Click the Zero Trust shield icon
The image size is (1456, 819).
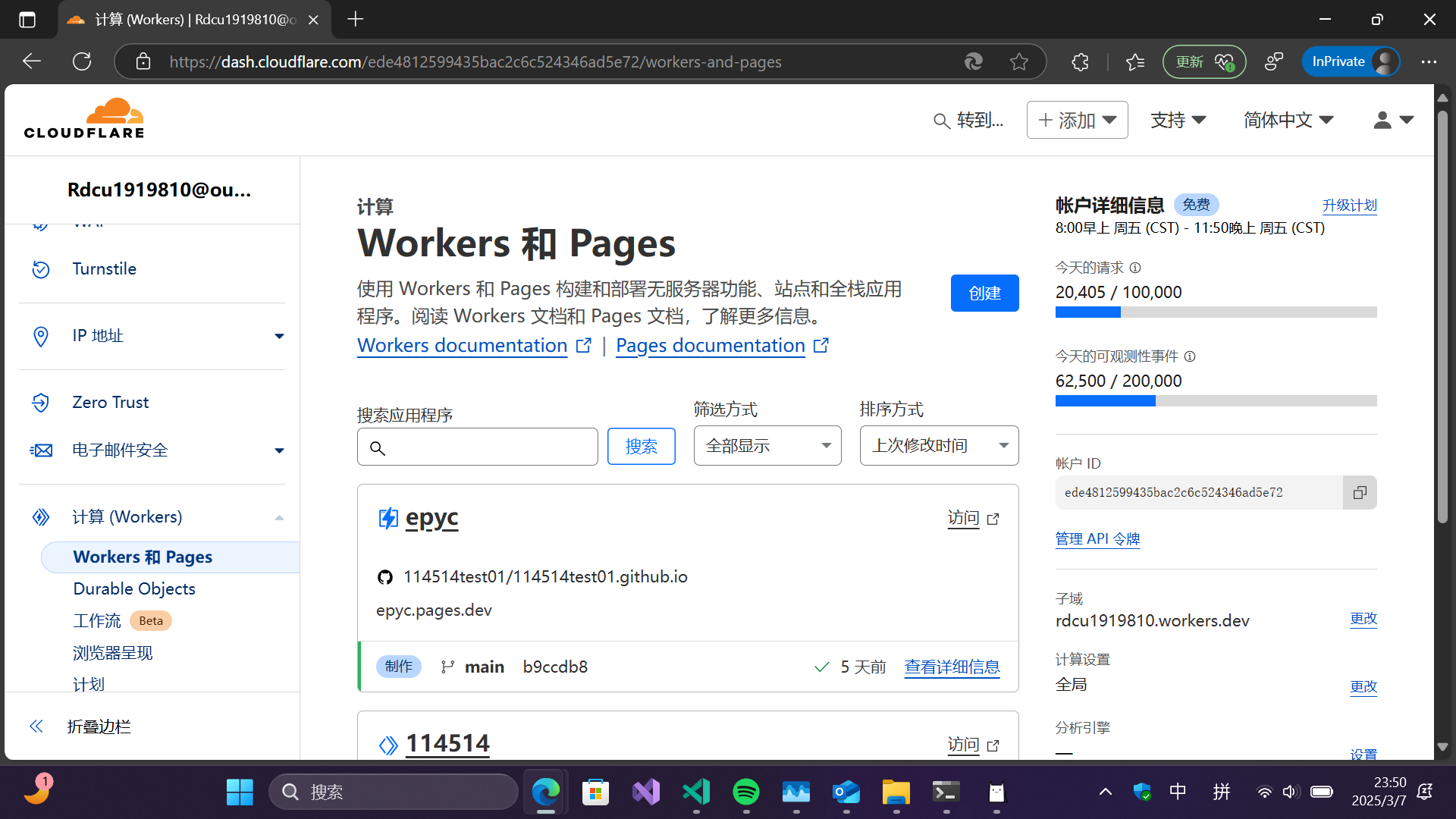tap(41, 403)
